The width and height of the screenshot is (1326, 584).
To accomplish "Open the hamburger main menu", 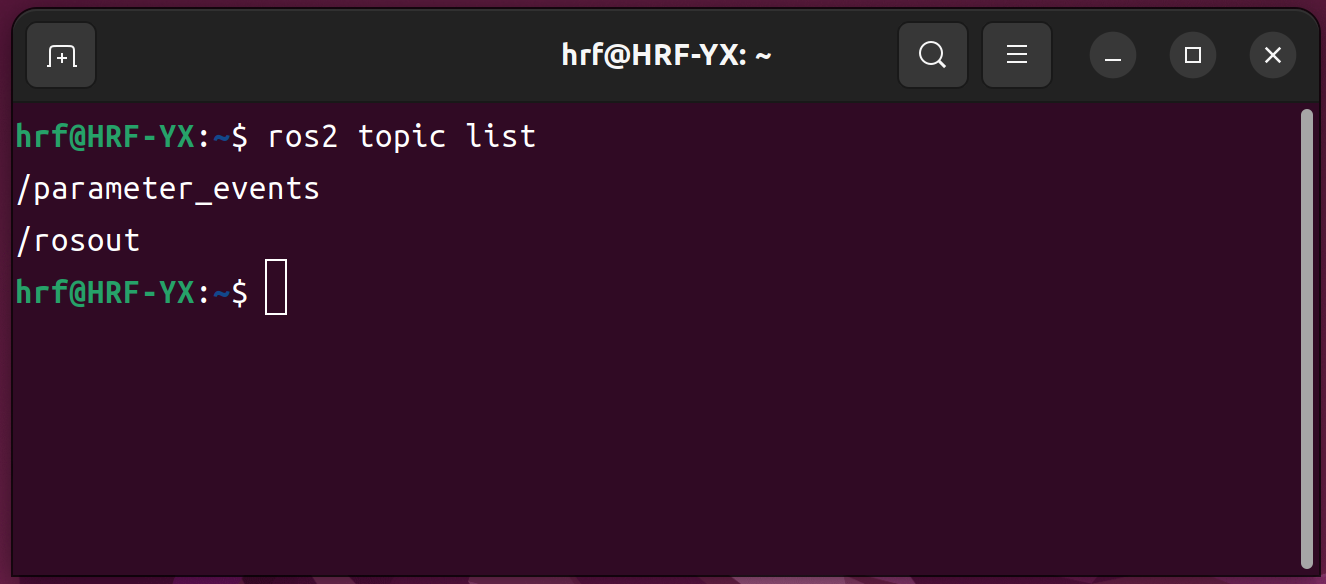I will (1017, 56).
